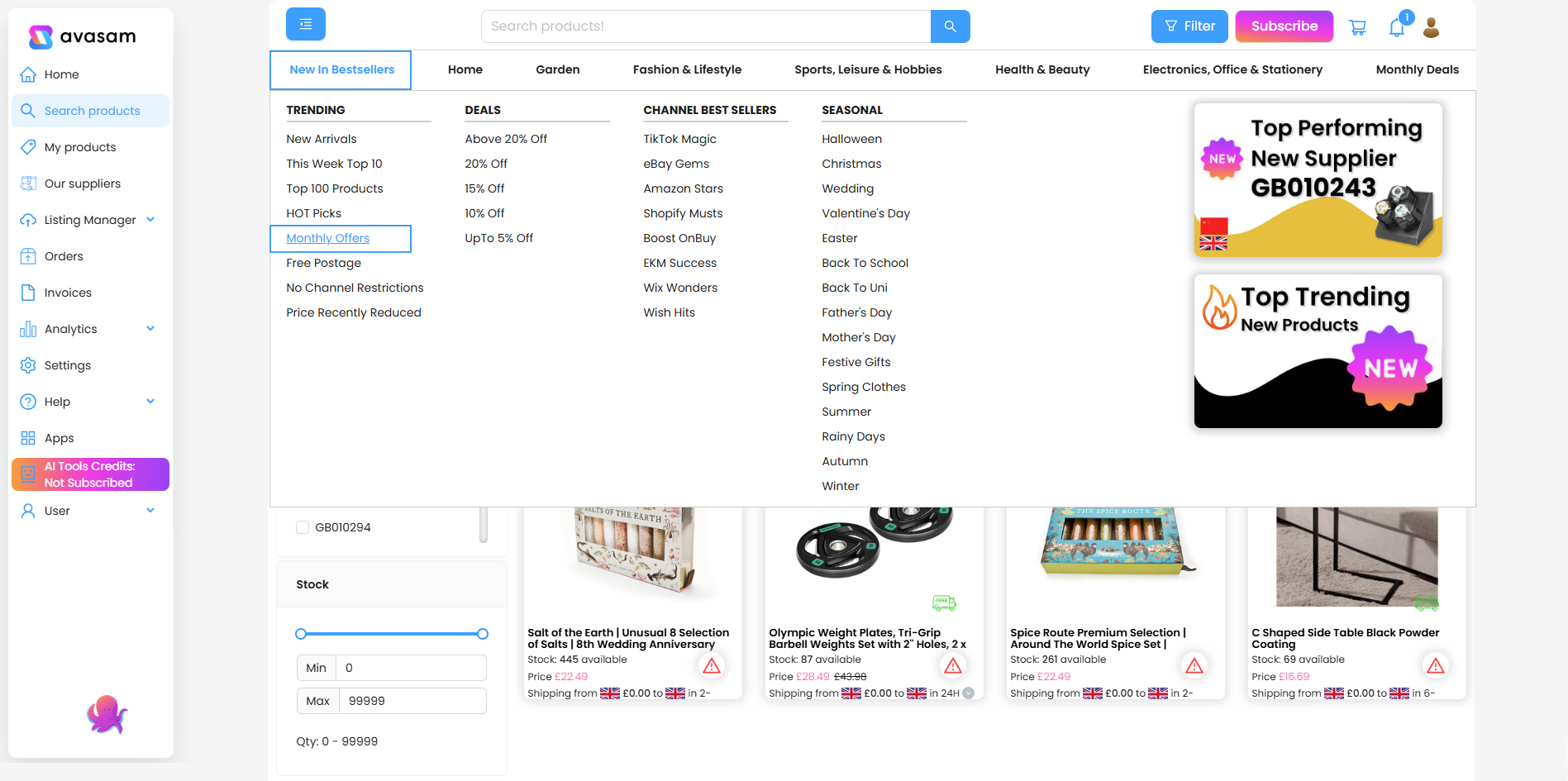Click the octopus chat mascot icon
This screenshot has width=1568, height=781.
click(107, 715)
